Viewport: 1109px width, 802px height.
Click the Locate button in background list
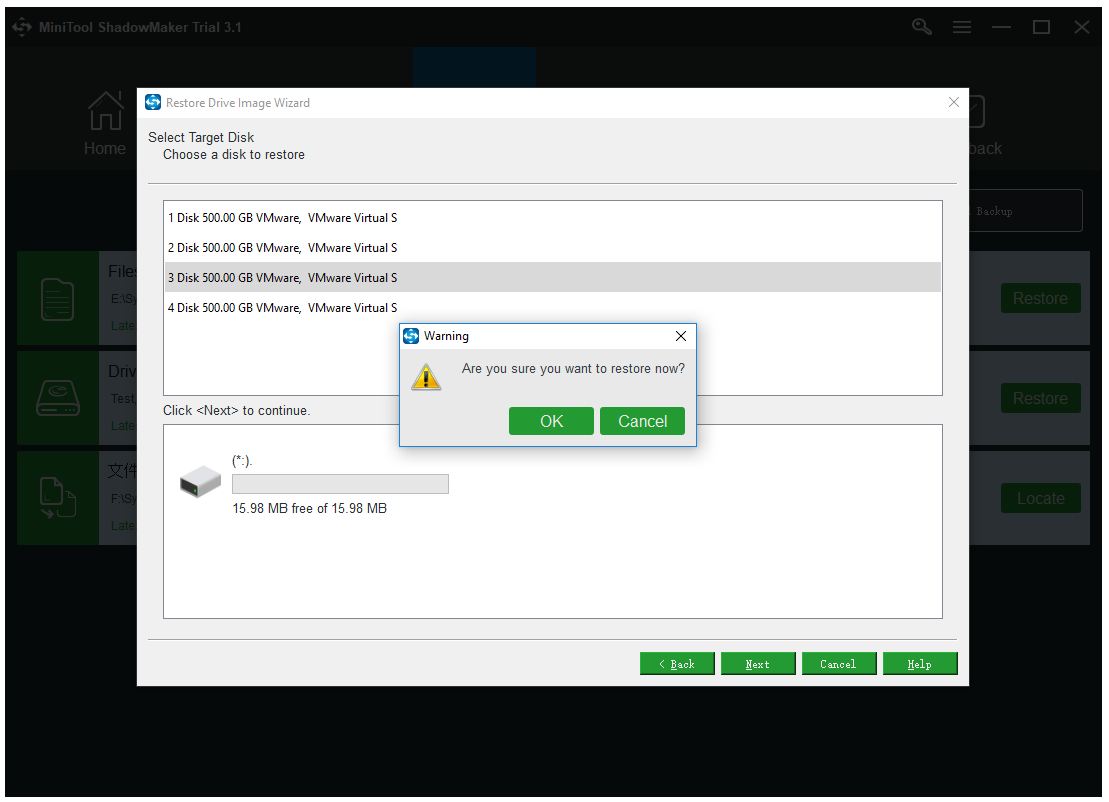pos(1040,499)
